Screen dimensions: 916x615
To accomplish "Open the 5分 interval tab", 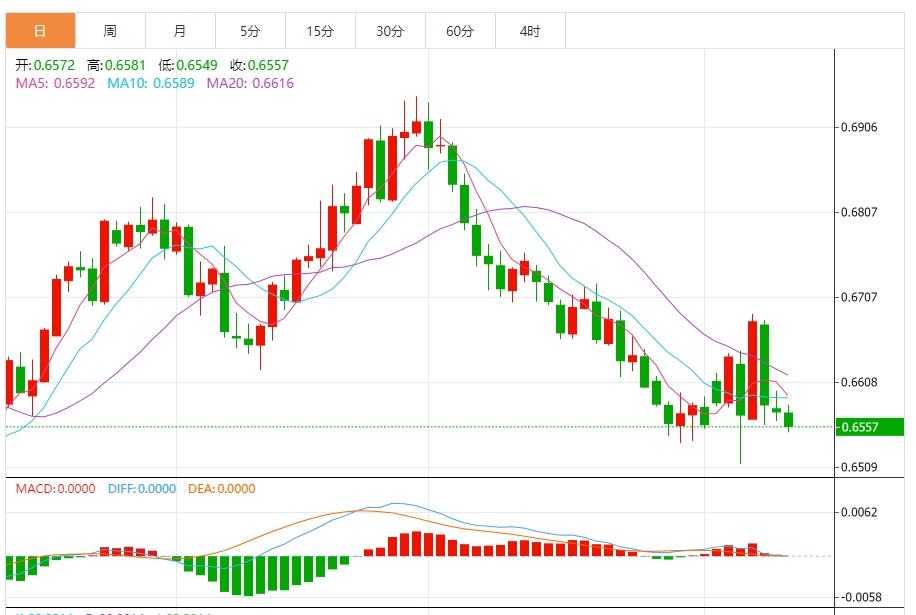I will click(251, 31).
